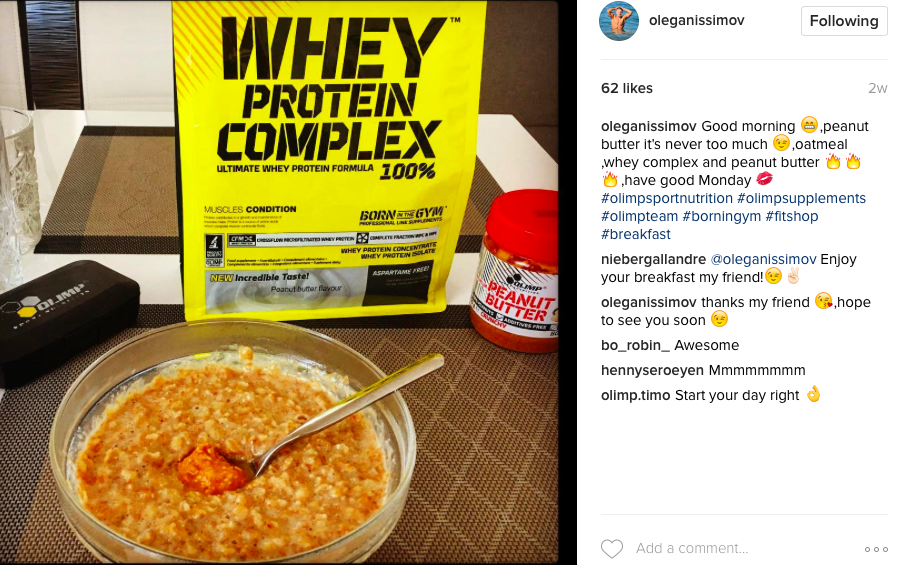The image size is (908, 565).
Task: Toggle the Following button
Action: point(844,21)
